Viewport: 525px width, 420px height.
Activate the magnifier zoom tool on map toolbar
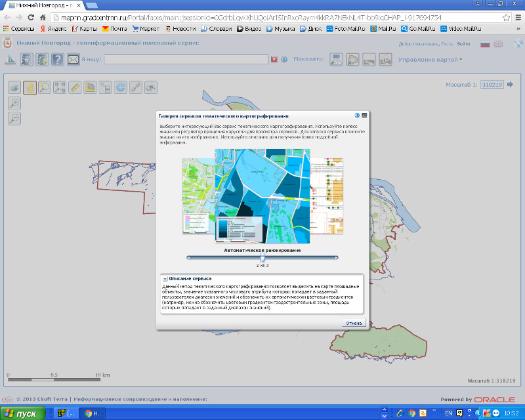point(45,88)
